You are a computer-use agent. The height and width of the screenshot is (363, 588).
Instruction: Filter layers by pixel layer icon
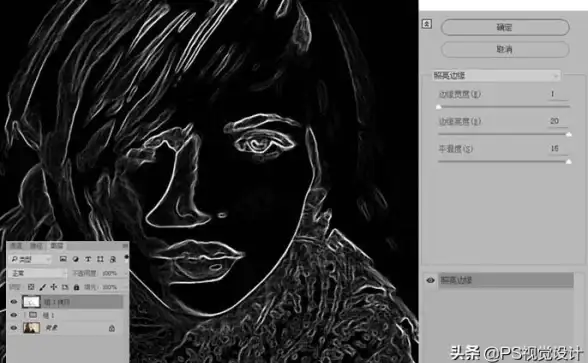pos(63,259)
